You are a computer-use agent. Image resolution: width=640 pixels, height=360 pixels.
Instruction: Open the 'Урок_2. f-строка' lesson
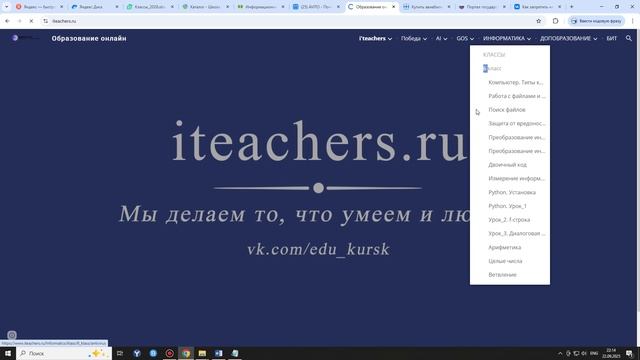pos(509,220)
